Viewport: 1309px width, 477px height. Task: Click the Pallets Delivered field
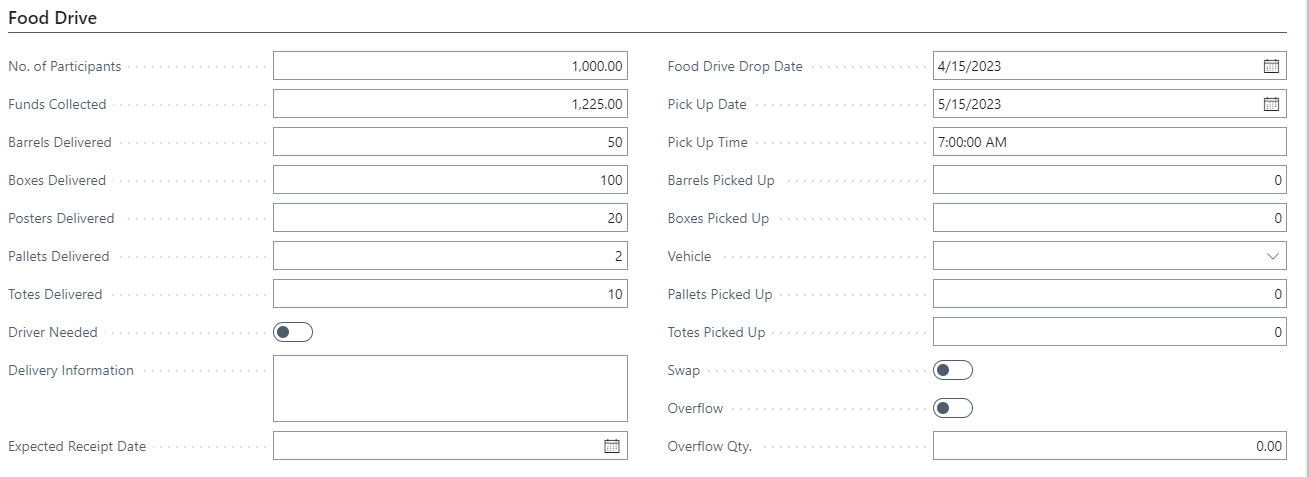(450, 256)
